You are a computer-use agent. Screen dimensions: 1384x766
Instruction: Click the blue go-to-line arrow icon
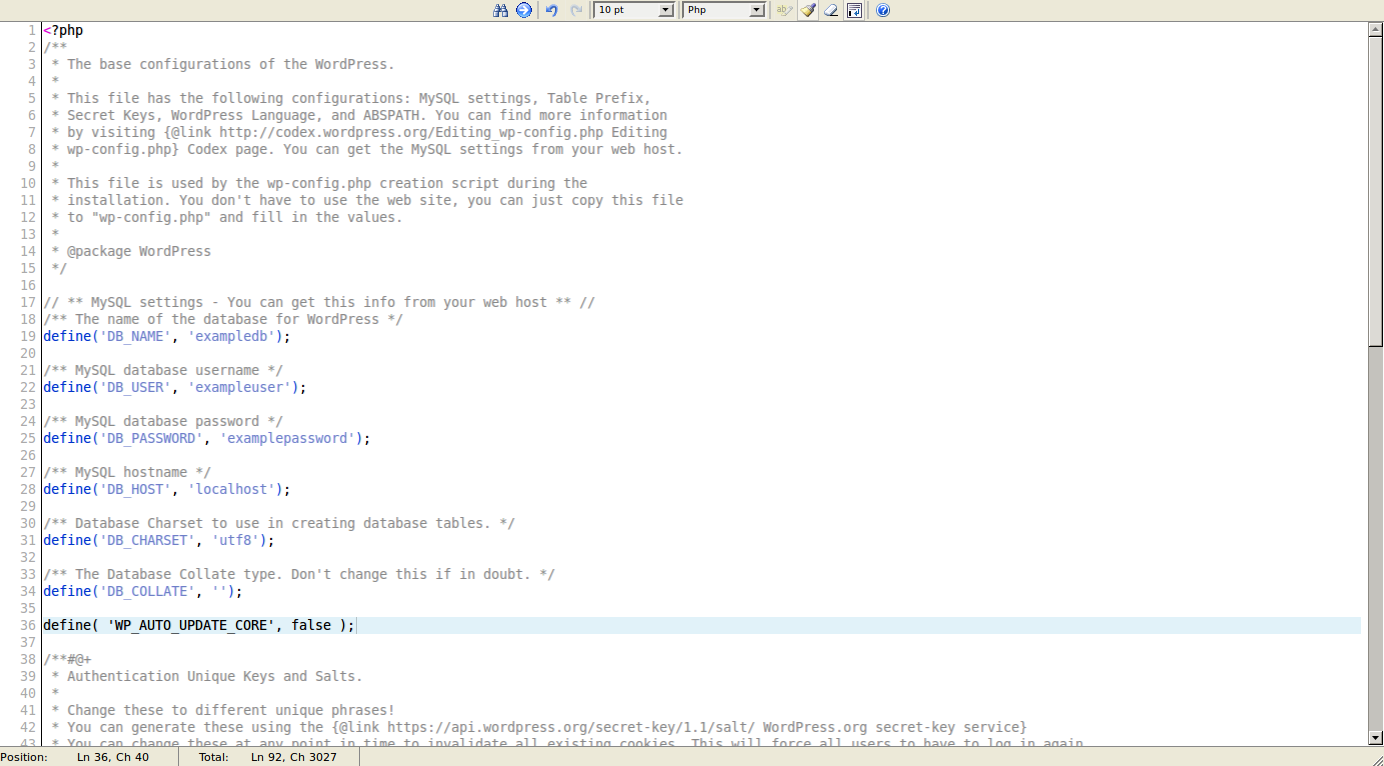click(523, 10)
